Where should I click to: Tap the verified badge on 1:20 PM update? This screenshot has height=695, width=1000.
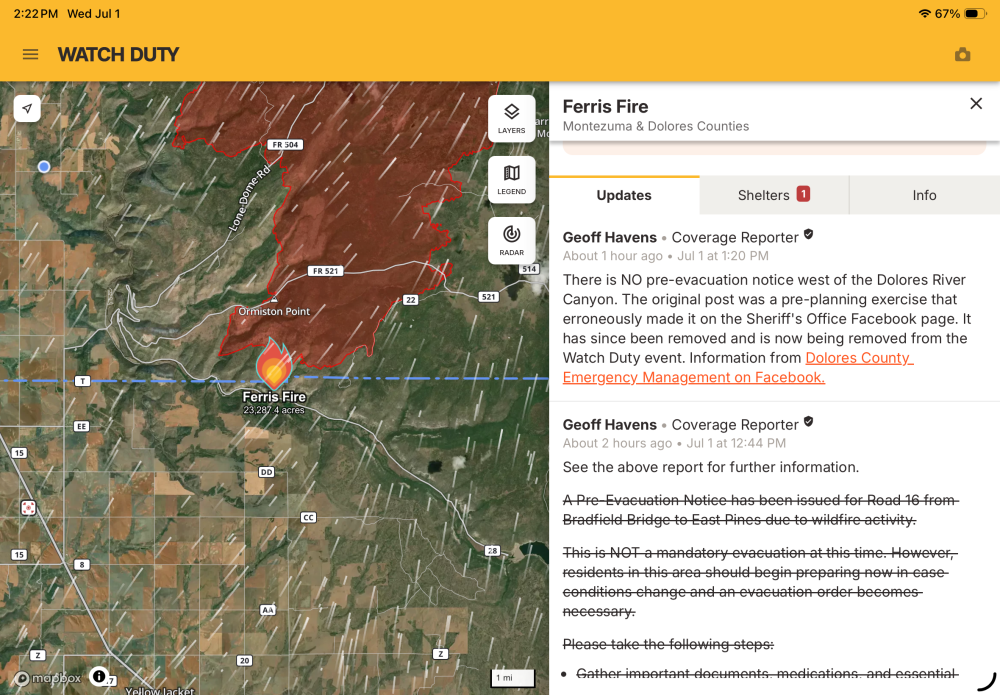point(808,235)
